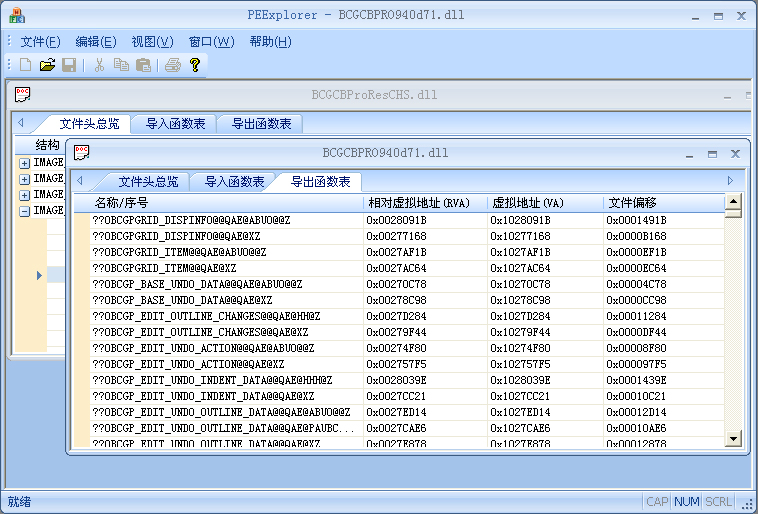Select row ??0BCGPGRID_ITEM@@QAE@XZ
This screenshot has height=514, width=758.
(407, 268)
